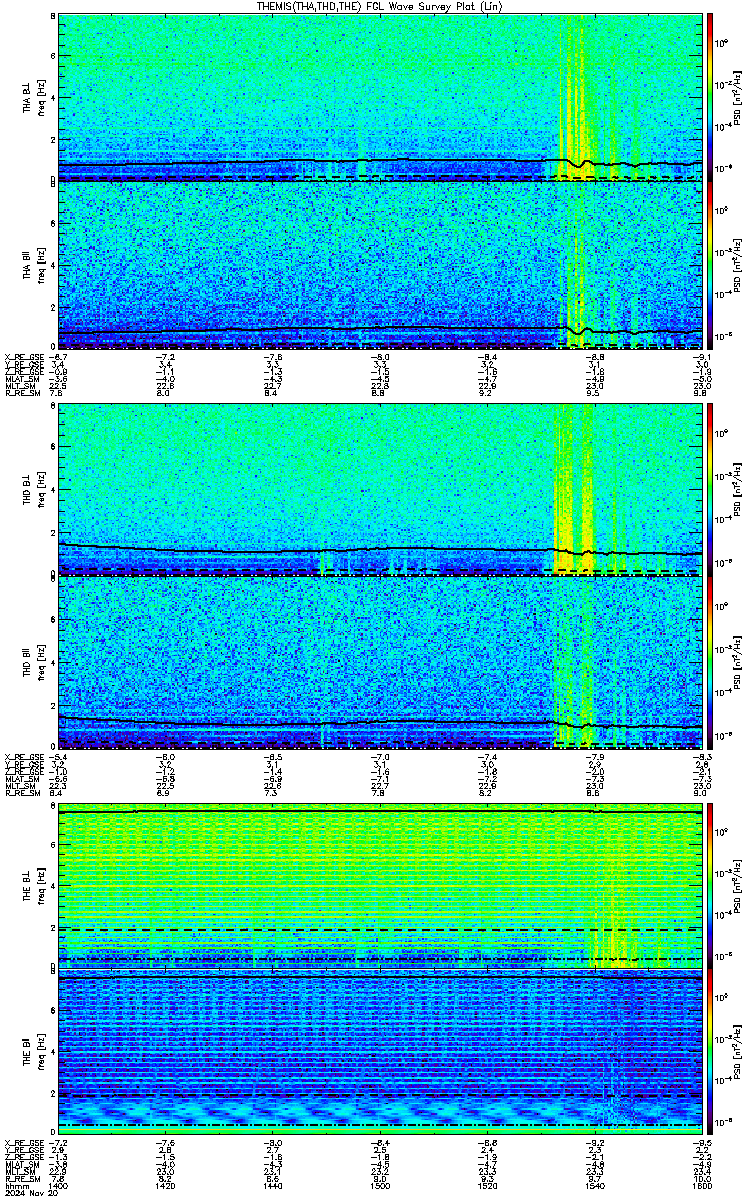Click the hhmm time axis label
Viewport: 750px width, 1200px height.
click(x=15, y=1186)
